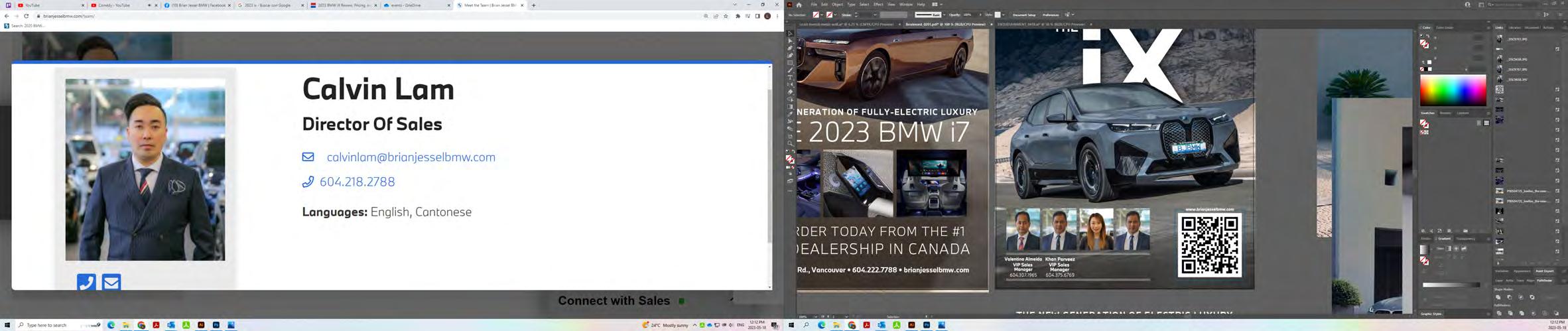Adjust the gradient slider bar

point(1451,285)
